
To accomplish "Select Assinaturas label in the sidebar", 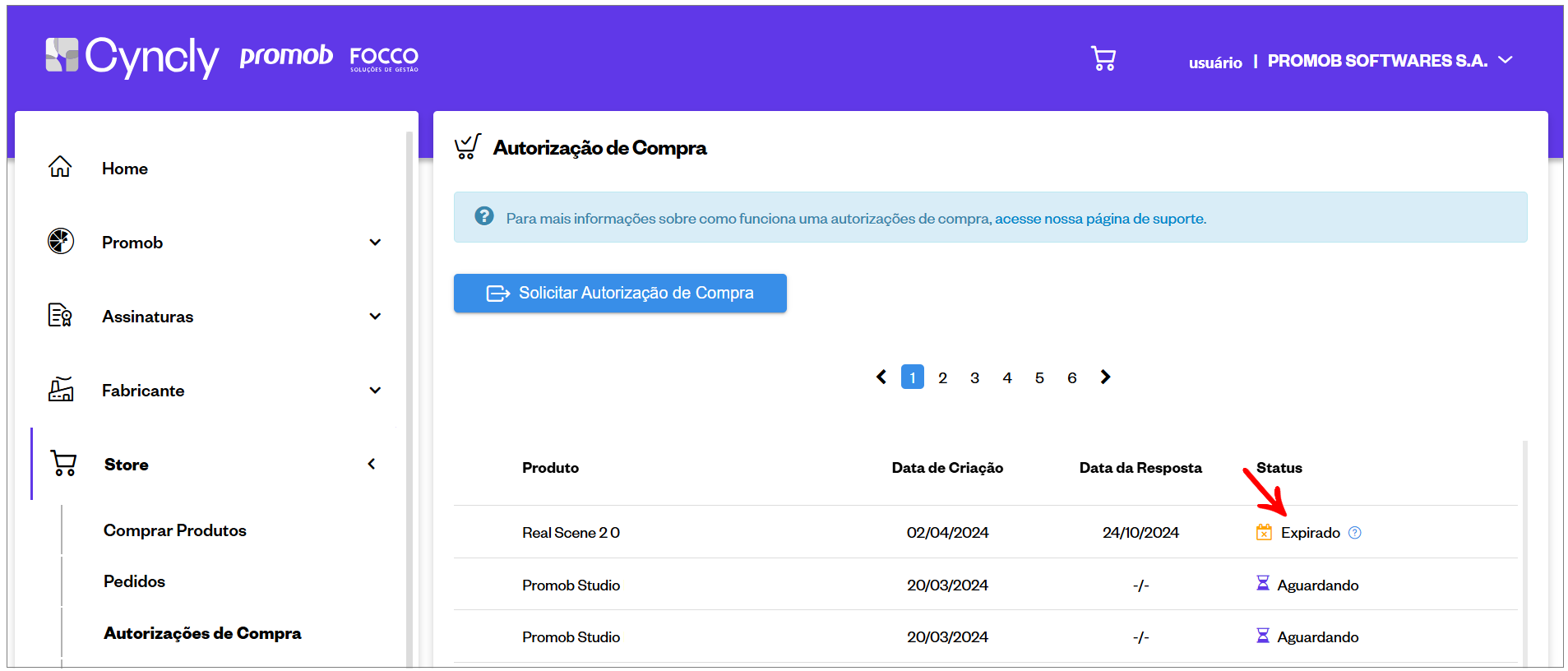I will coord(148,317).
